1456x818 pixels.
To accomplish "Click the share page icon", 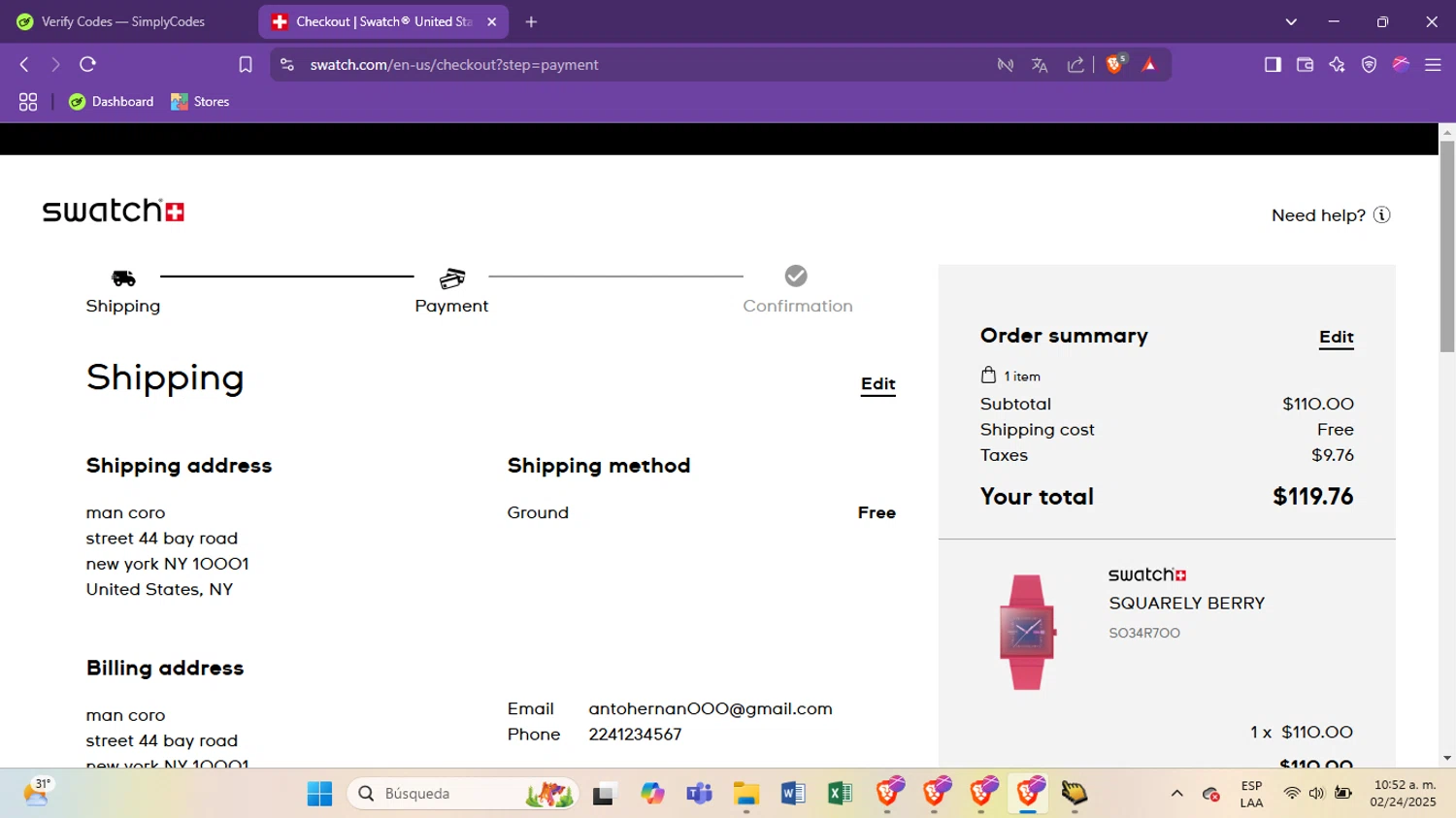I will point(1075,65).
